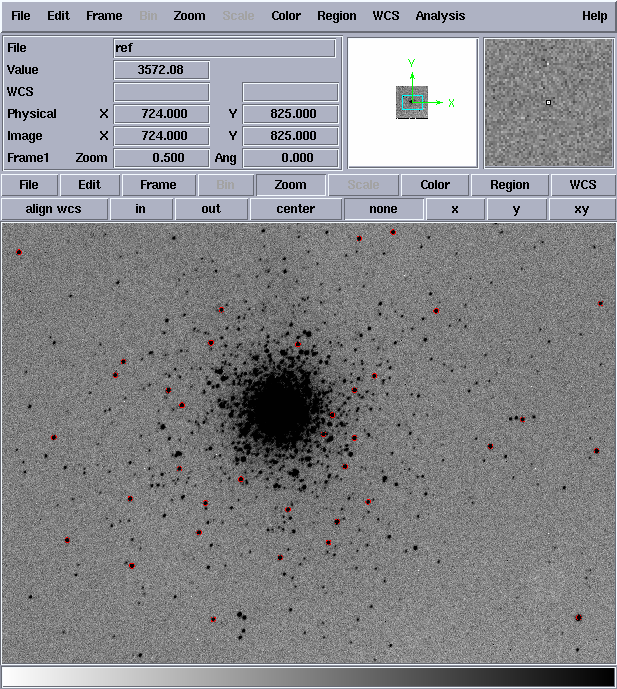Viewport: 617px width, 689px height.
Task: Click the second empty WCS field
Action: pyautogui.click(x=290, y=92)
